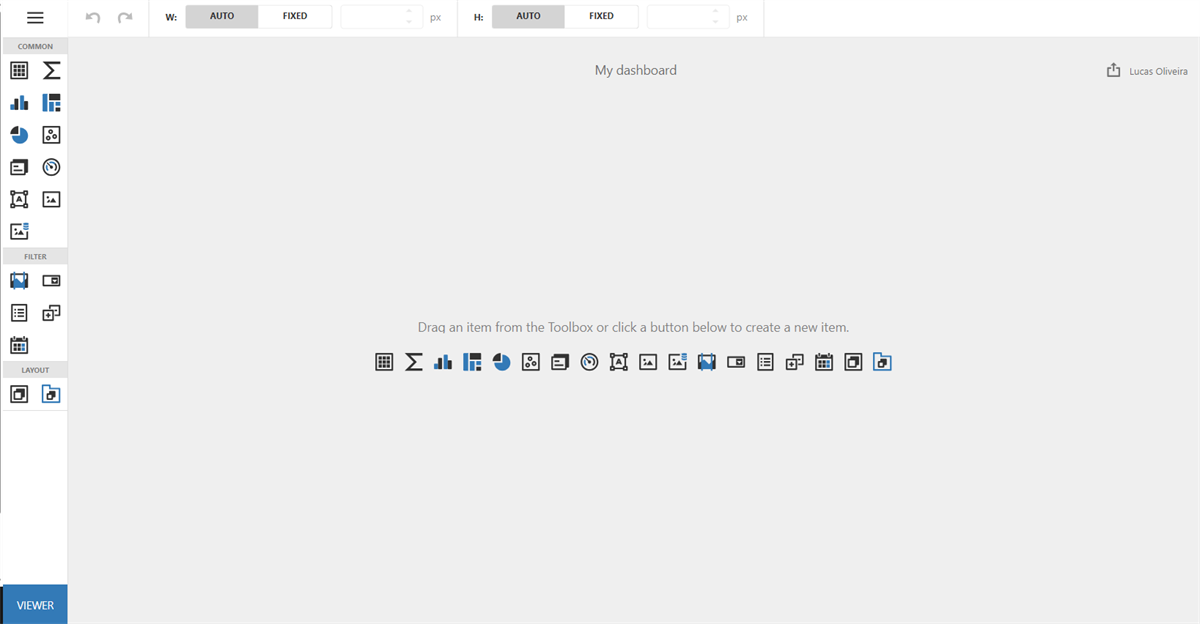Click the COMMON toolbox section header
Image resolution: width=1200 pixels, height=624 pixels.
[x=35, y=46]
